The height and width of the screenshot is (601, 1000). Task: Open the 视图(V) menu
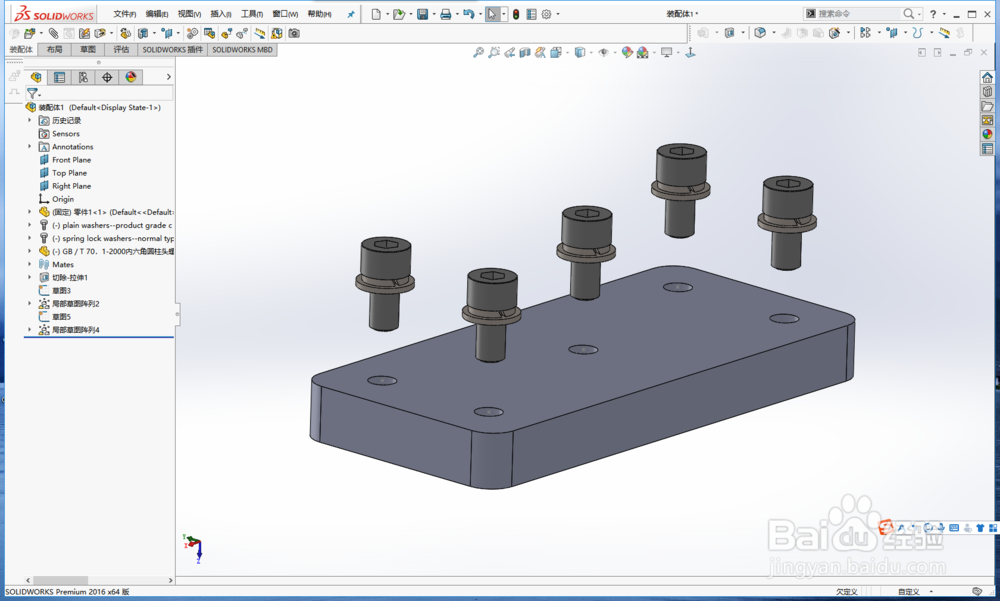[189, 14]
